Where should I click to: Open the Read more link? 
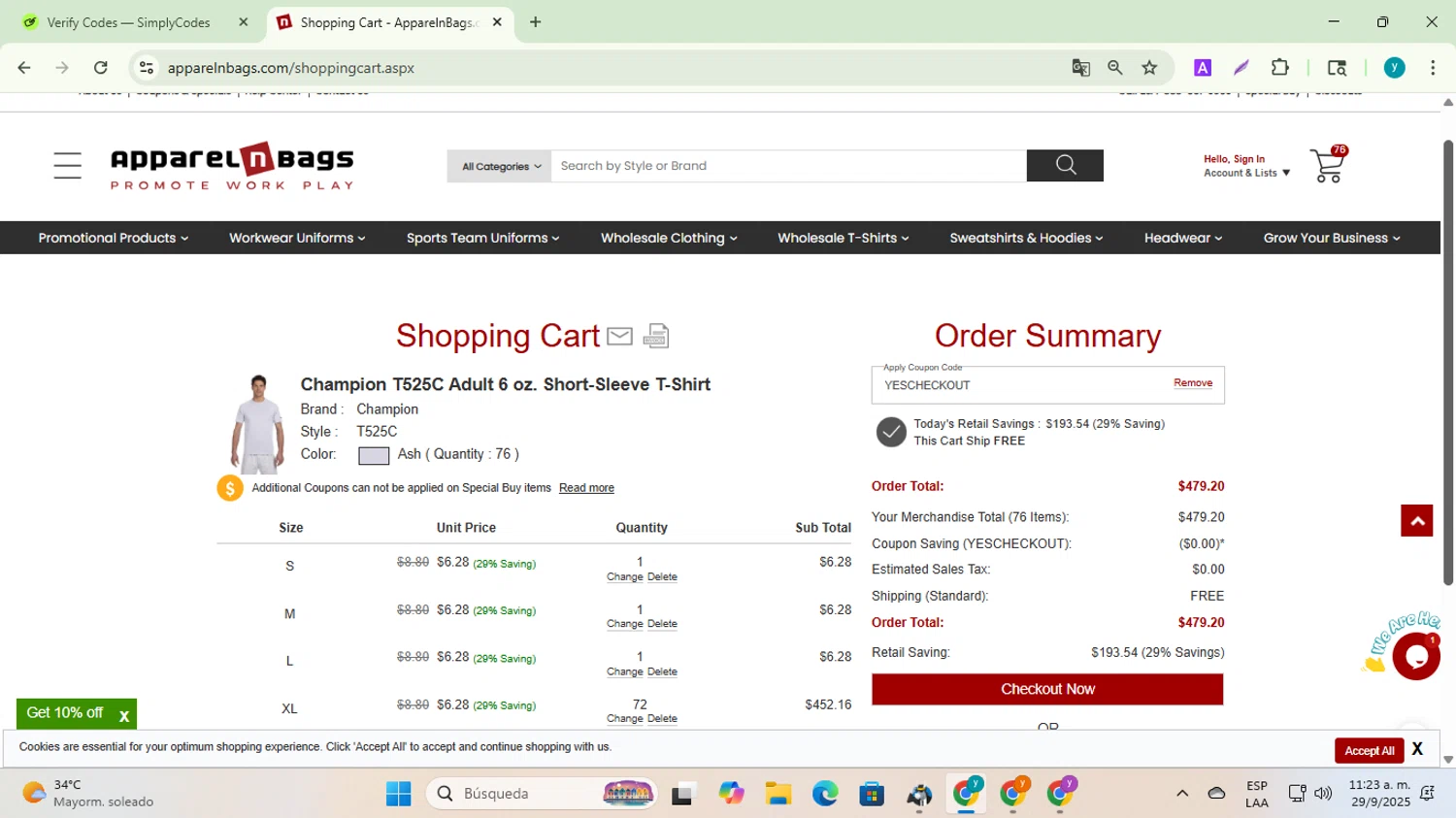tap(586, 488)
